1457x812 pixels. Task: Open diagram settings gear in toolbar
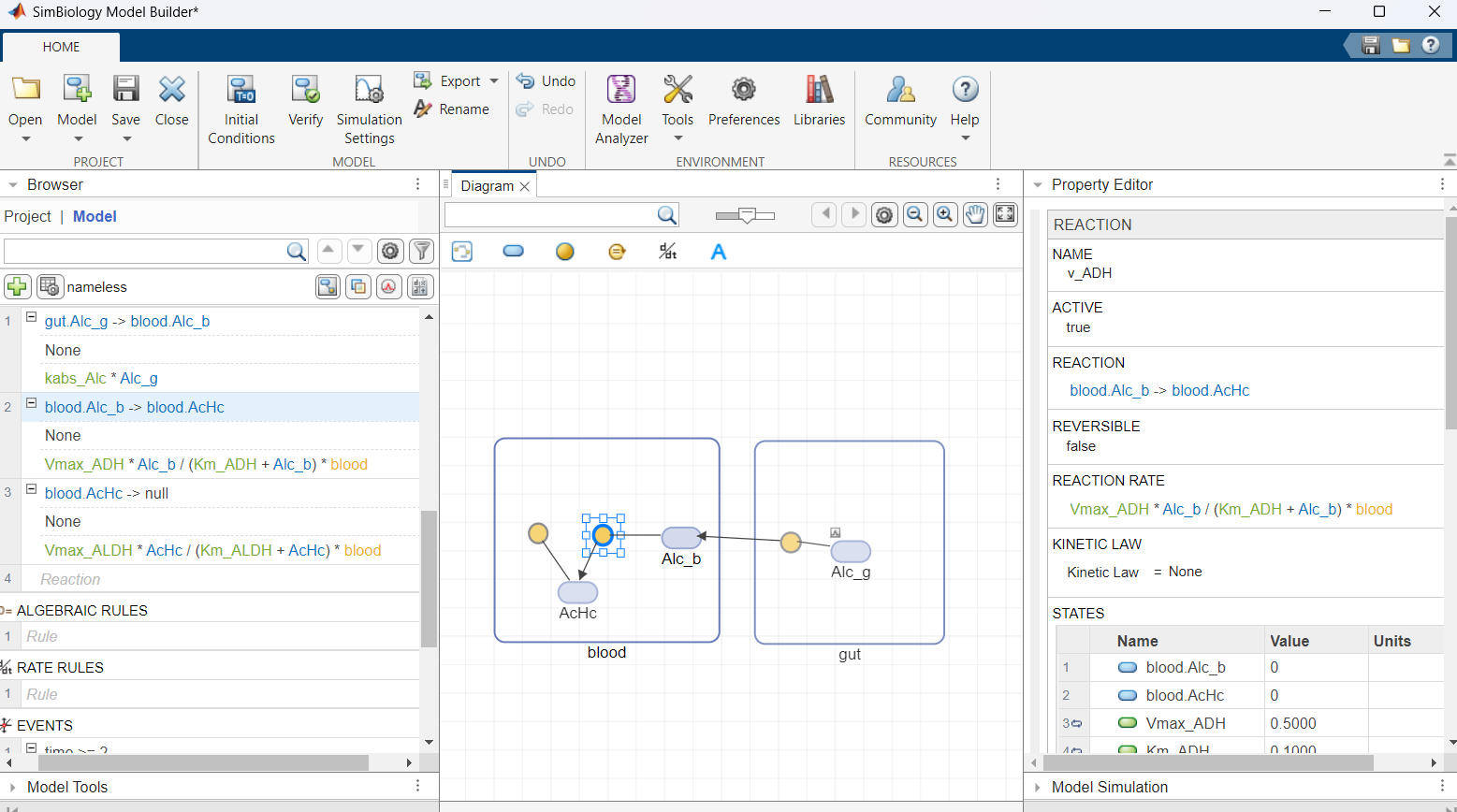pyautogui.click(x=884, y=215)
